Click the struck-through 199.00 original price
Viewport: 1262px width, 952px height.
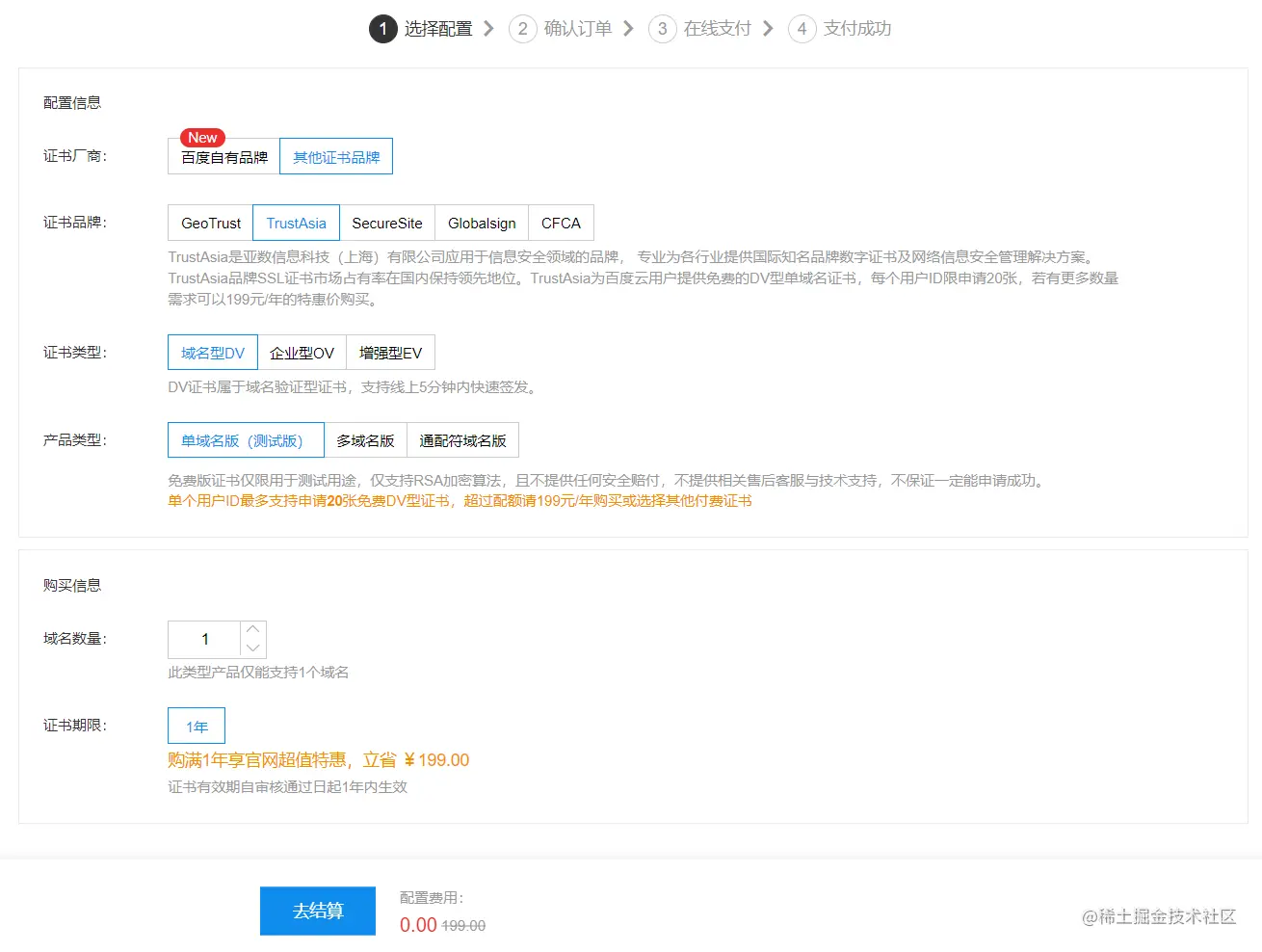(x=463, y=926)
